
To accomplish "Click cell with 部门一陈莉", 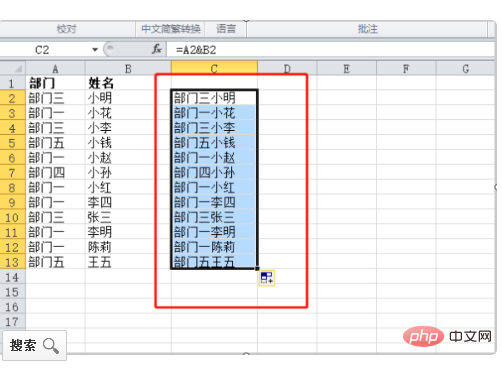I will [x=214, y=247].
